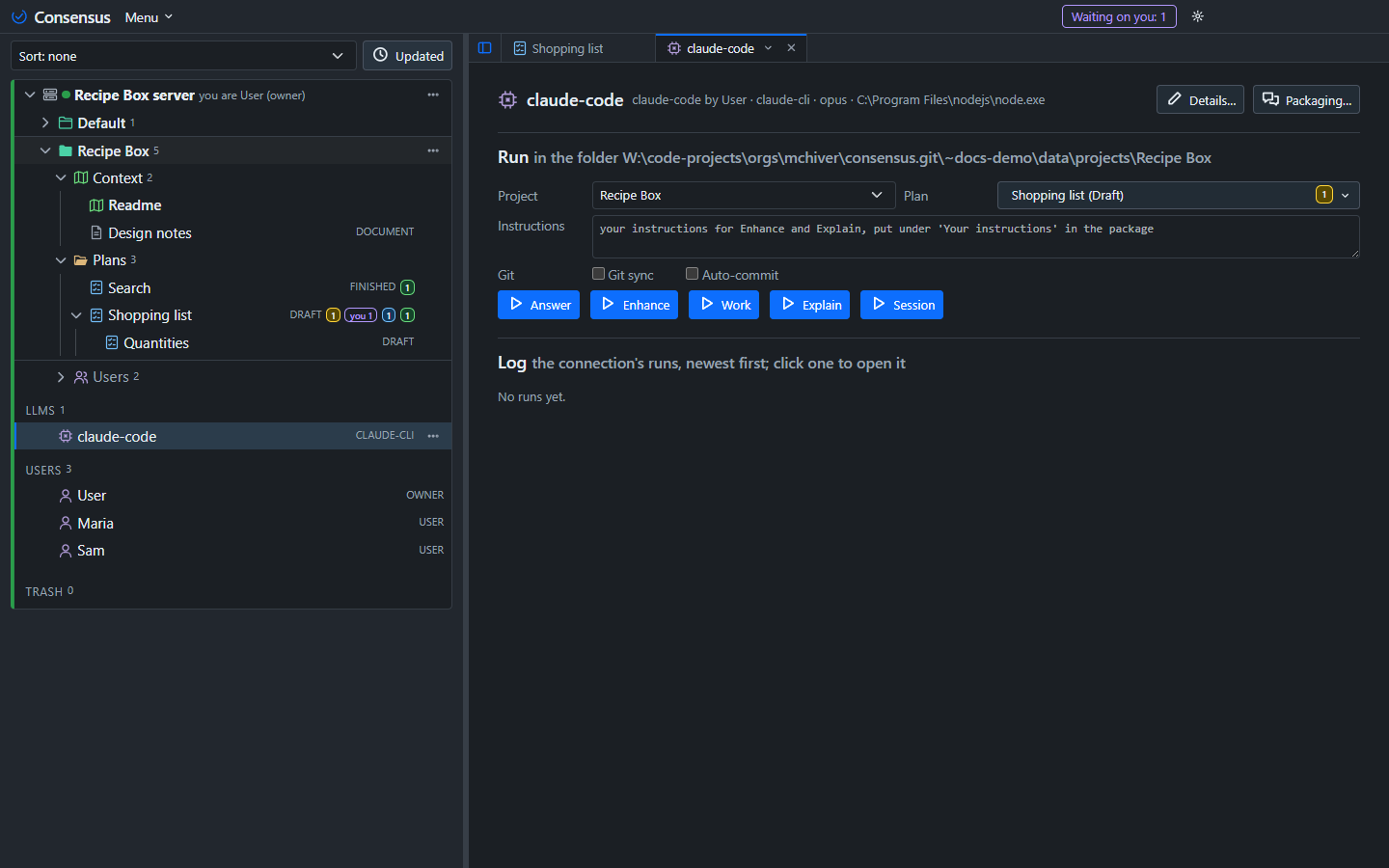Viewport: 1389px width, 868px height.
Task: Click the yellow 1 badge in Plan dropdown
Action: coord(1324,195)
